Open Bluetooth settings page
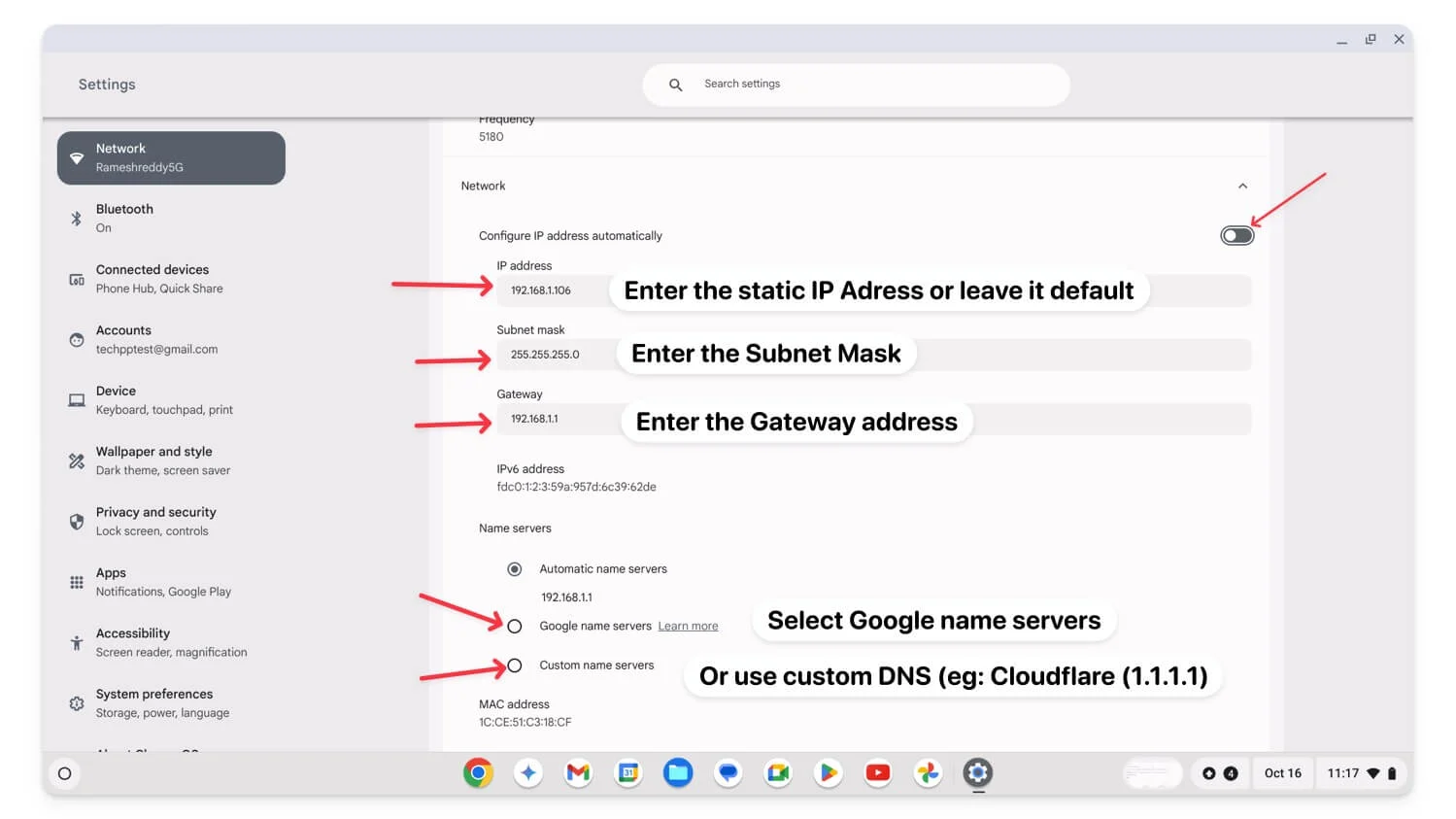This screenshot has height=819, width=1456. pos(171,219)
